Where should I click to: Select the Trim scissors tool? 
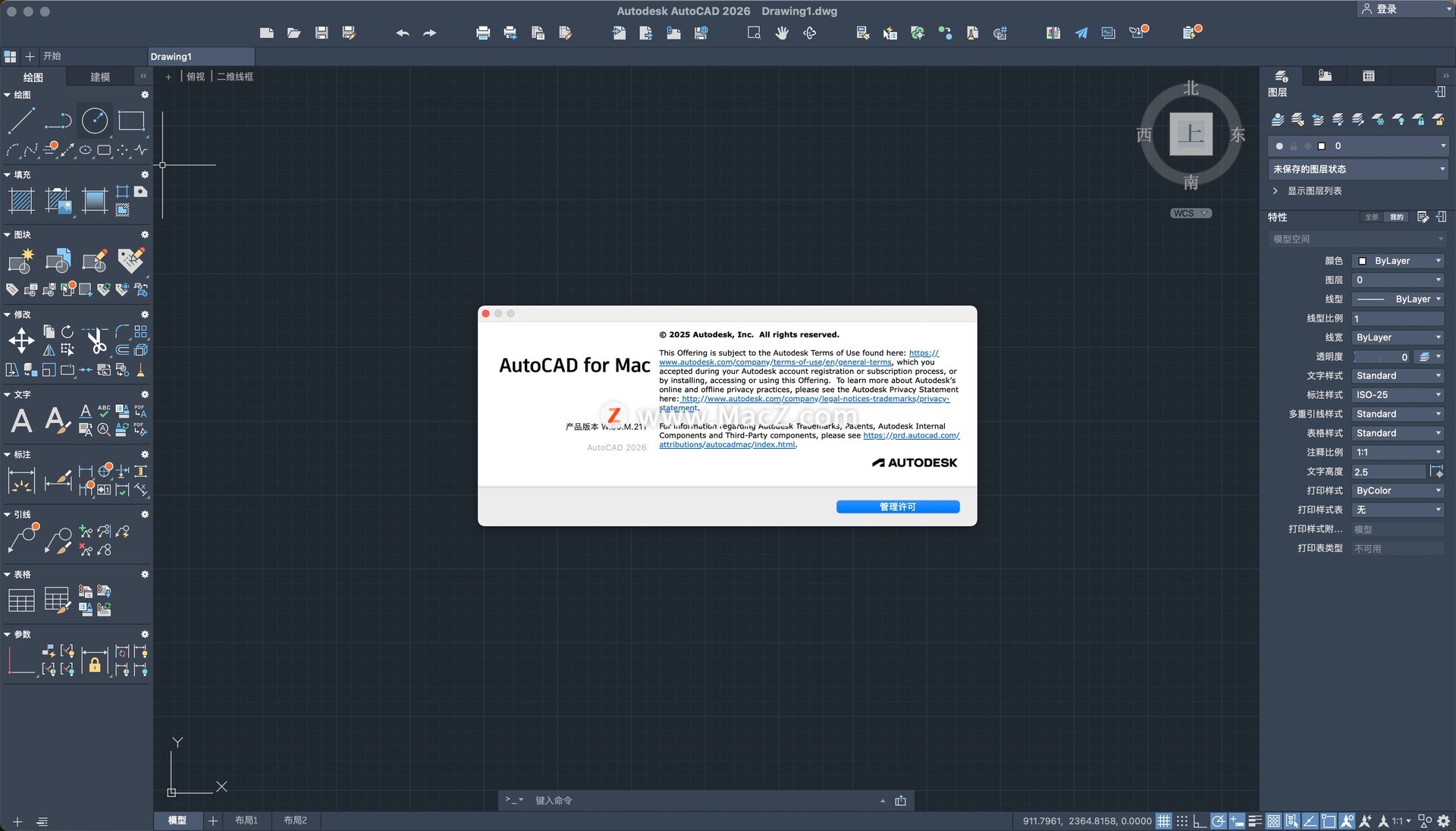[96, 341]
